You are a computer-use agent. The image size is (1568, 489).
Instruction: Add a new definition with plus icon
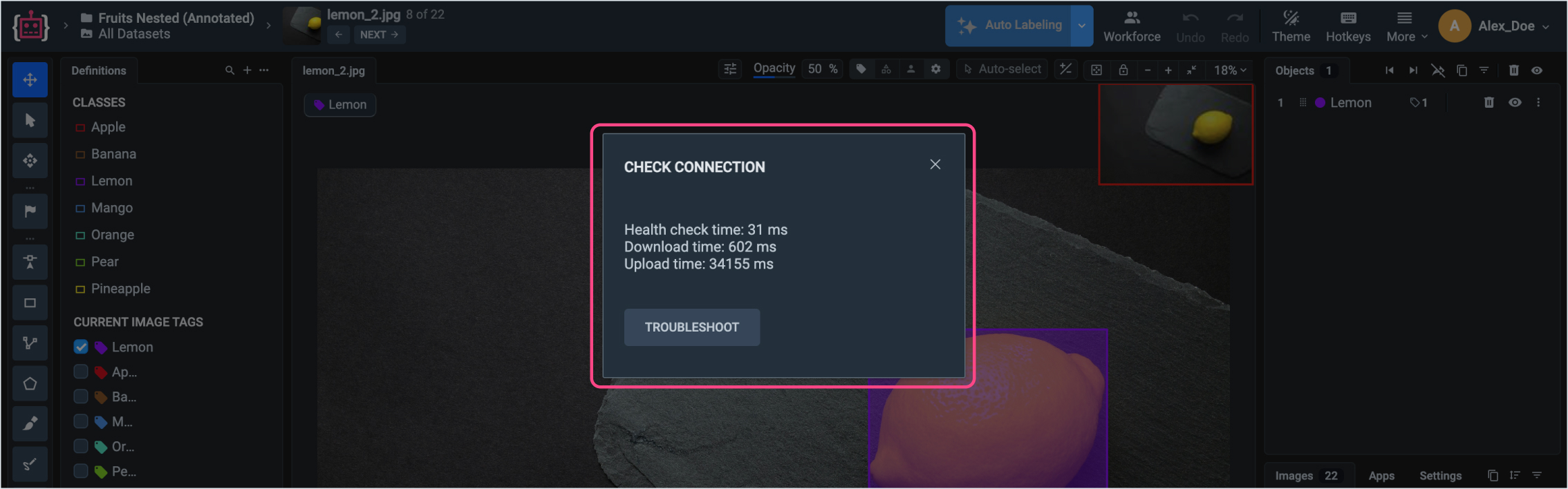tap(247, 70)
